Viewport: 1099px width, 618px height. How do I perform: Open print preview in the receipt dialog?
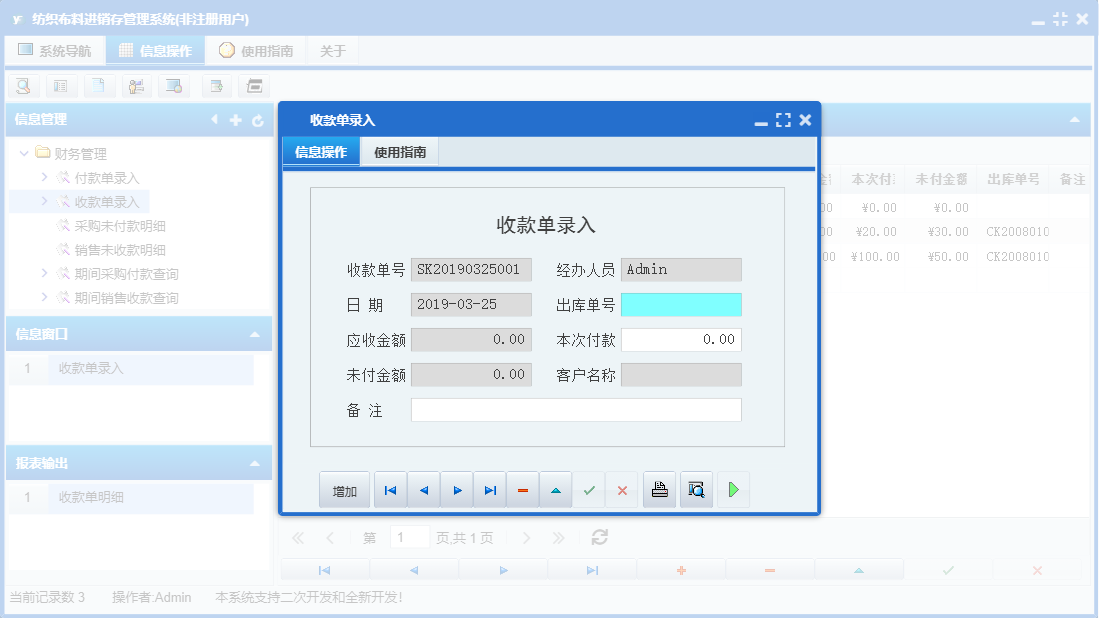tap(696, 489)
